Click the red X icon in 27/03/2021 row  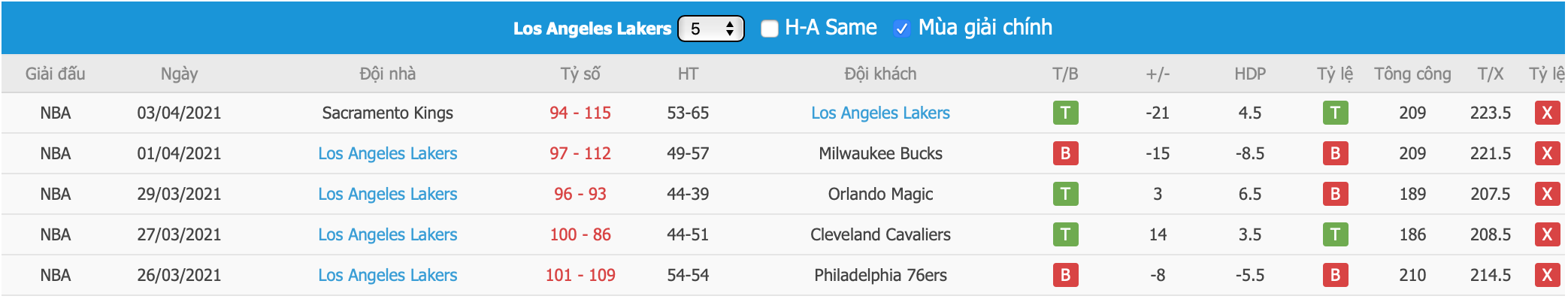click(x=1546, y=234)
